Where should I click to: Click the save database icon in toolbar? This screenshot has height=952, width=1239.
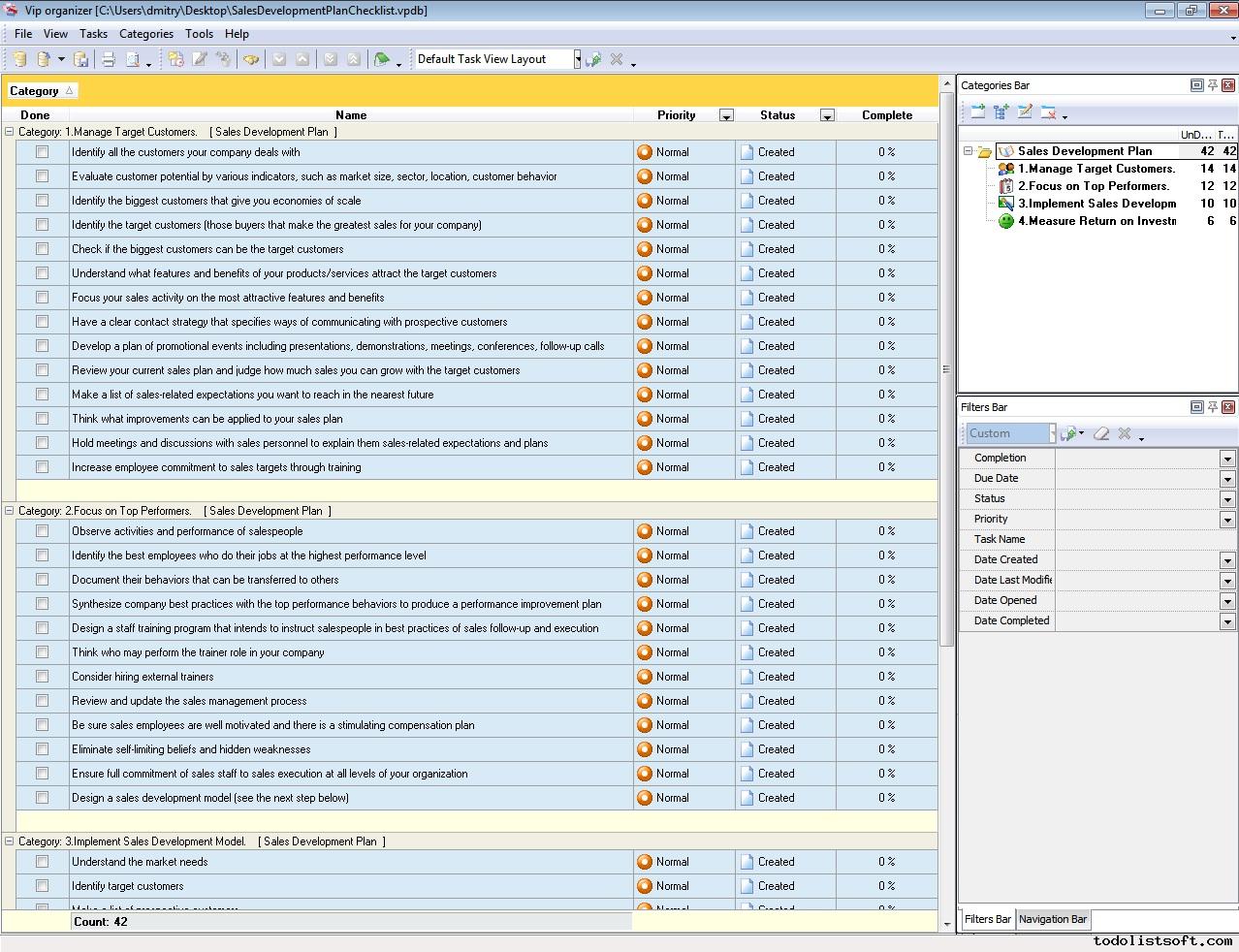81,59
